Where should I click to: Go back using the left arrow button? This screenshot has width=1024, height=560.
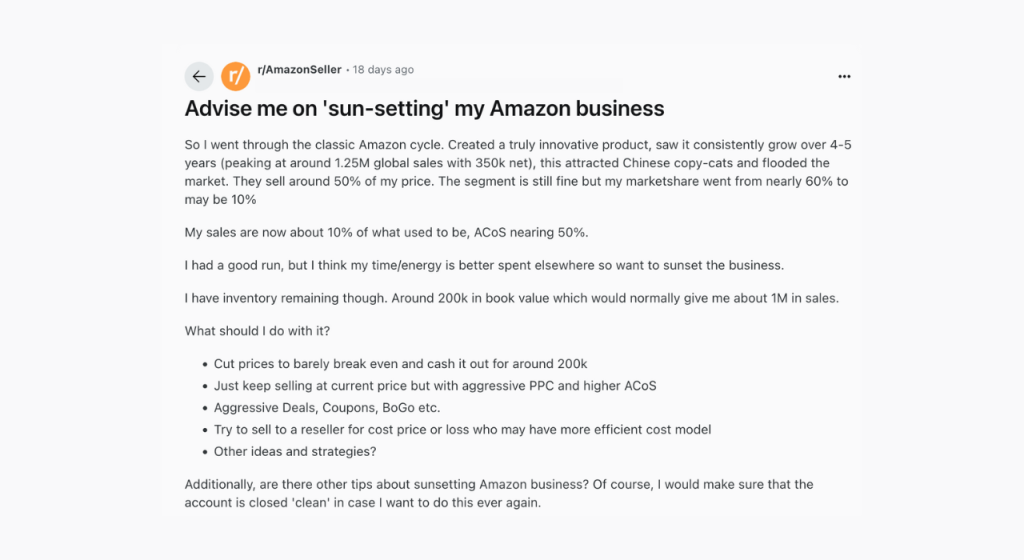tap(199, 76)
